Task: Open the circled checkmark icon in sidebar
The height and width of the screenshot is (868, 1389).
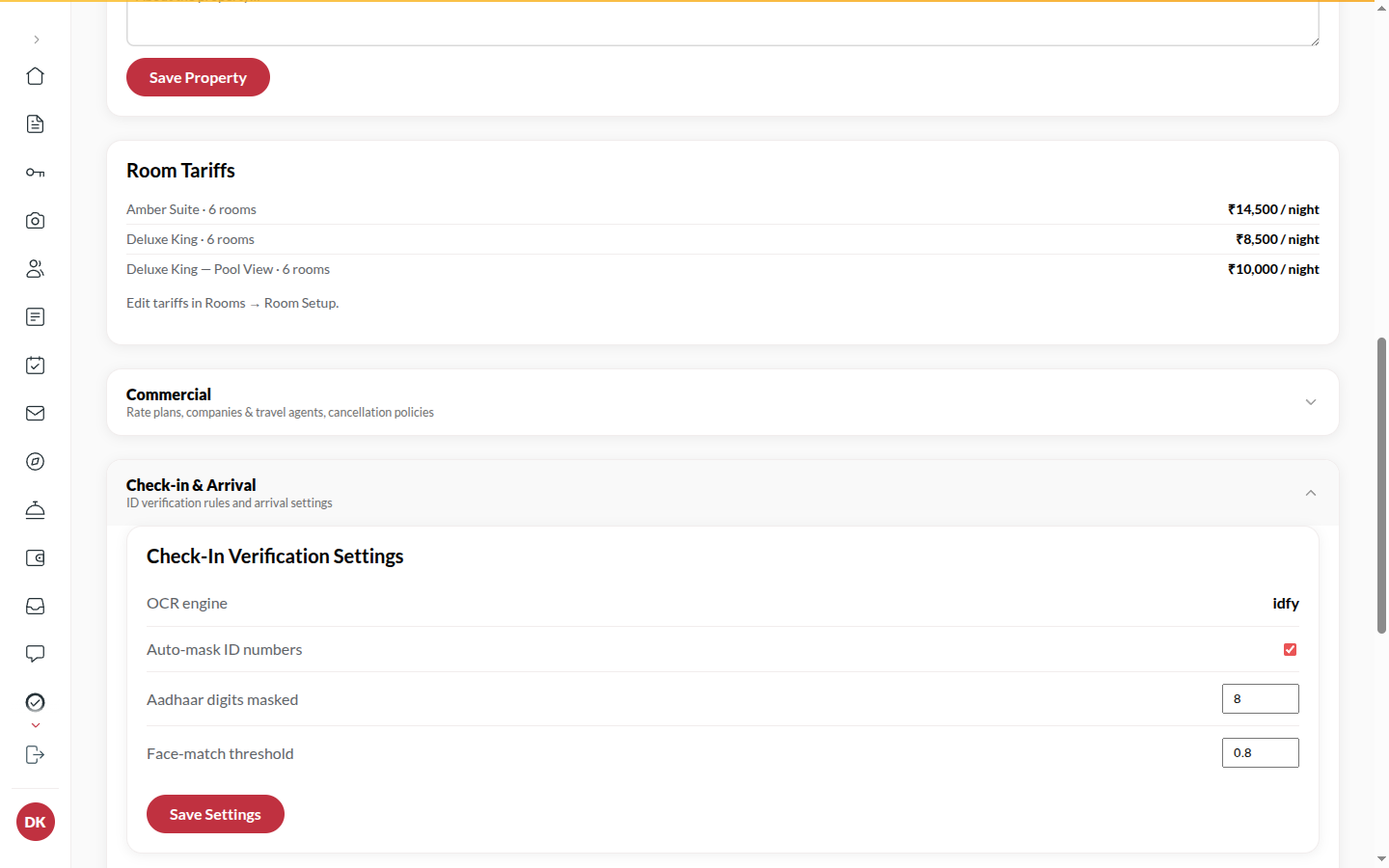Action: click(x=36, y=702)
